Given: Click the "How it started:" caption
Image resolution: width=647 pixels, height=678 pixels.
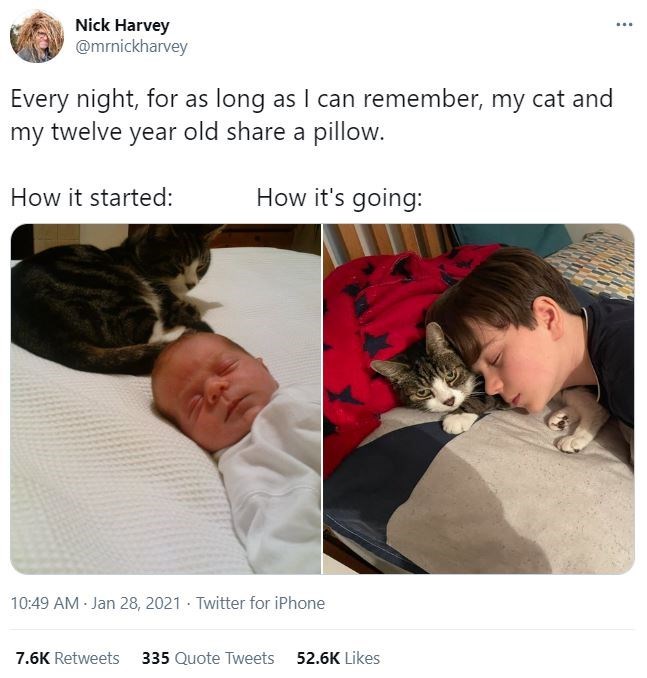Looking at the screenshot, I should pyautogui.click(x=92, y=197).
